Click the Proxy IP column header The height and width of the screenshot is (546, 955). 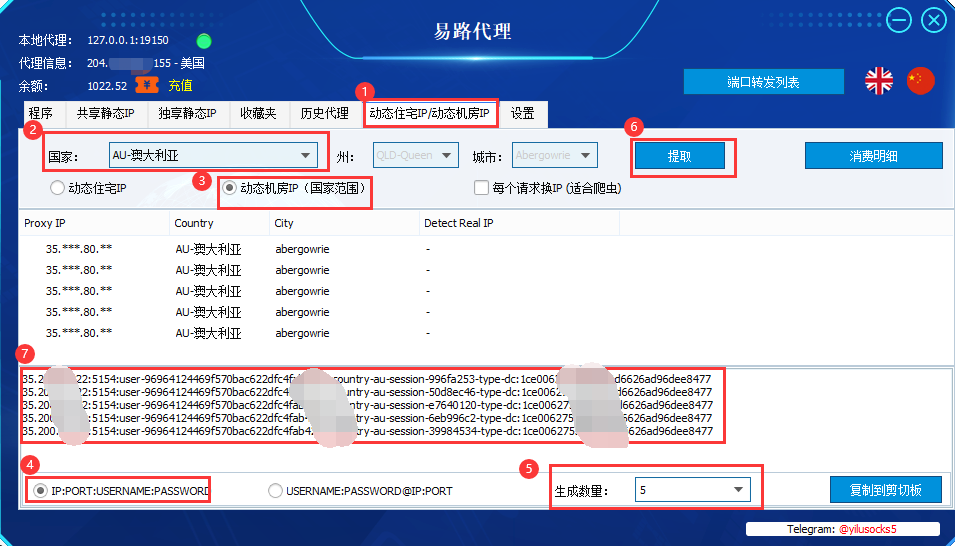click(94, 223)
